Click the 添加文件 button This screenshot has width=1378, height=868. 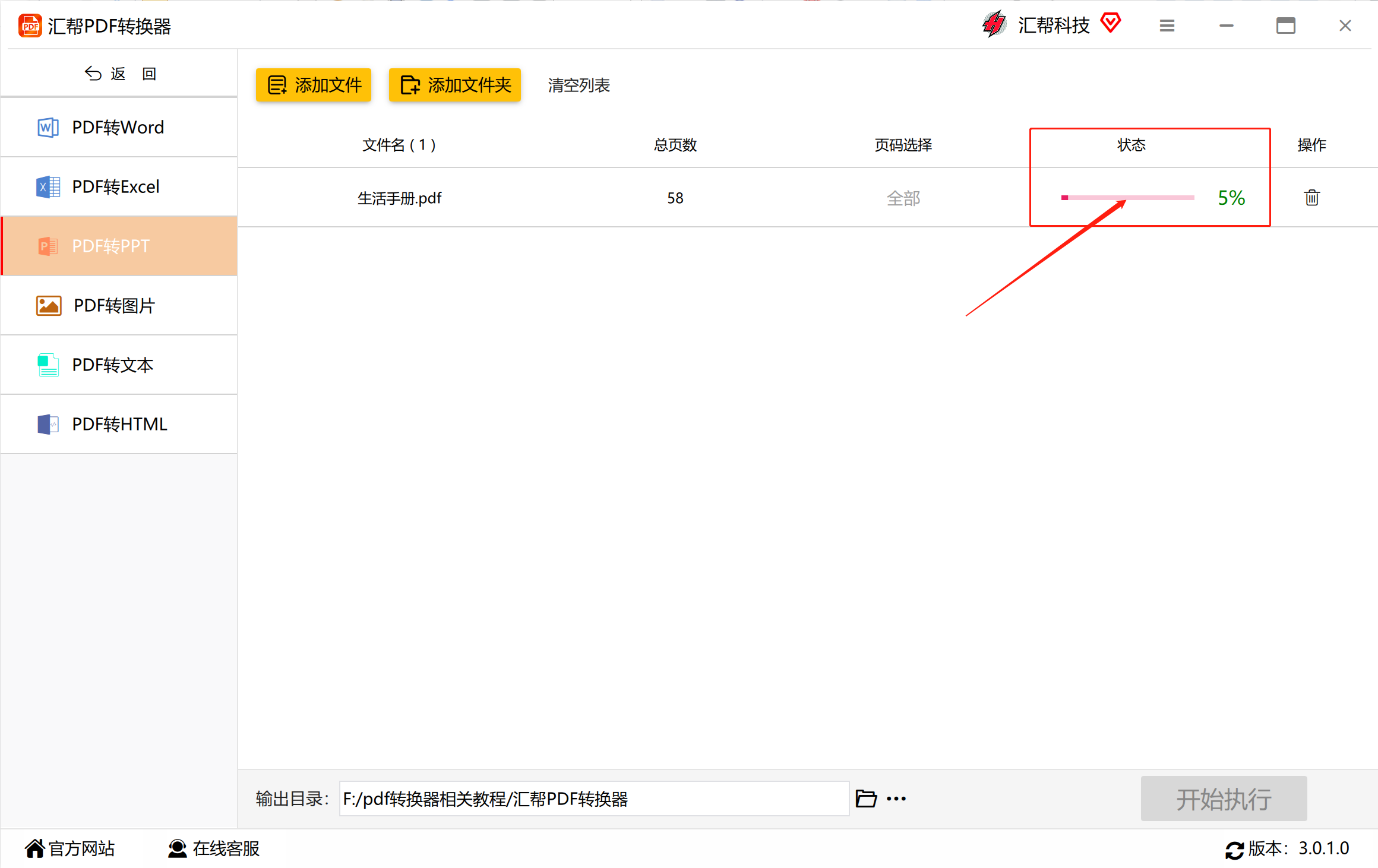[314, 85]
